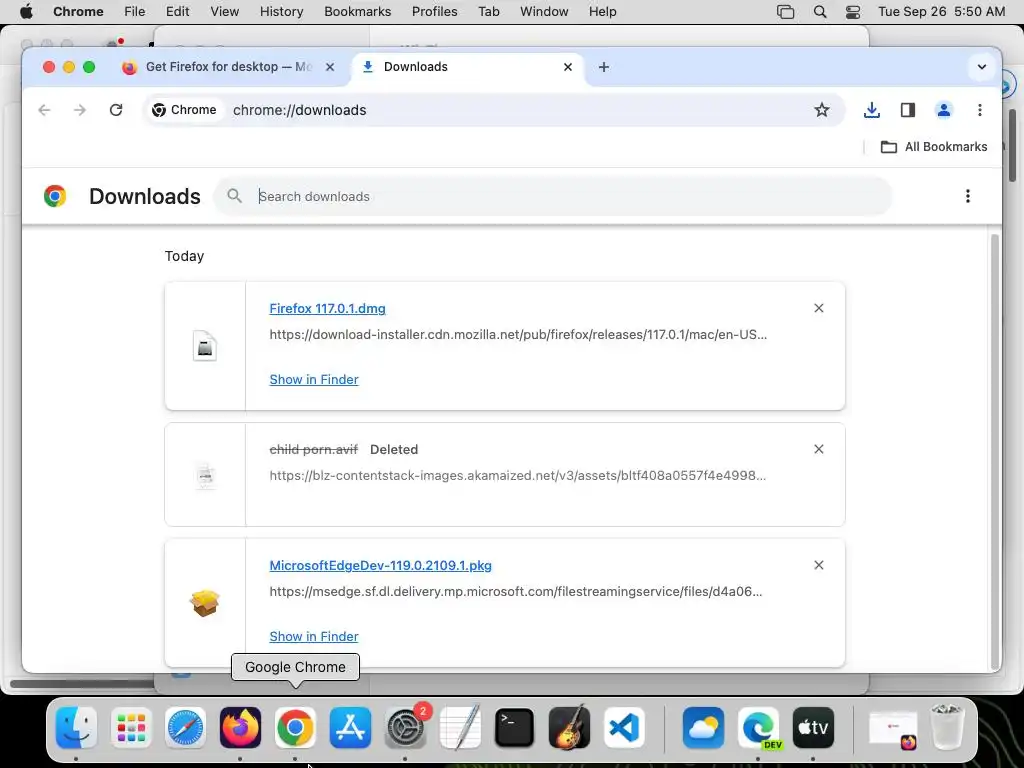The image size is (1024, 768).
Task: Open Firefox from the Dock
Action: coord(240,728)
